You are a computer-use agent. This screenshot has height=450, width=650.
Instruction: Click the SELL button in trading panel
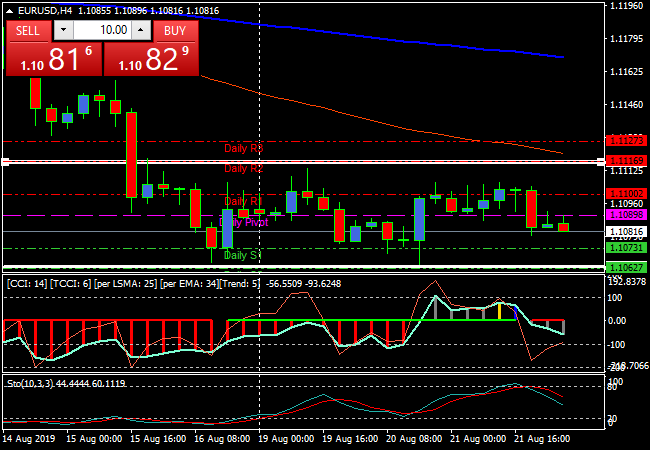[x=29, y=30]
